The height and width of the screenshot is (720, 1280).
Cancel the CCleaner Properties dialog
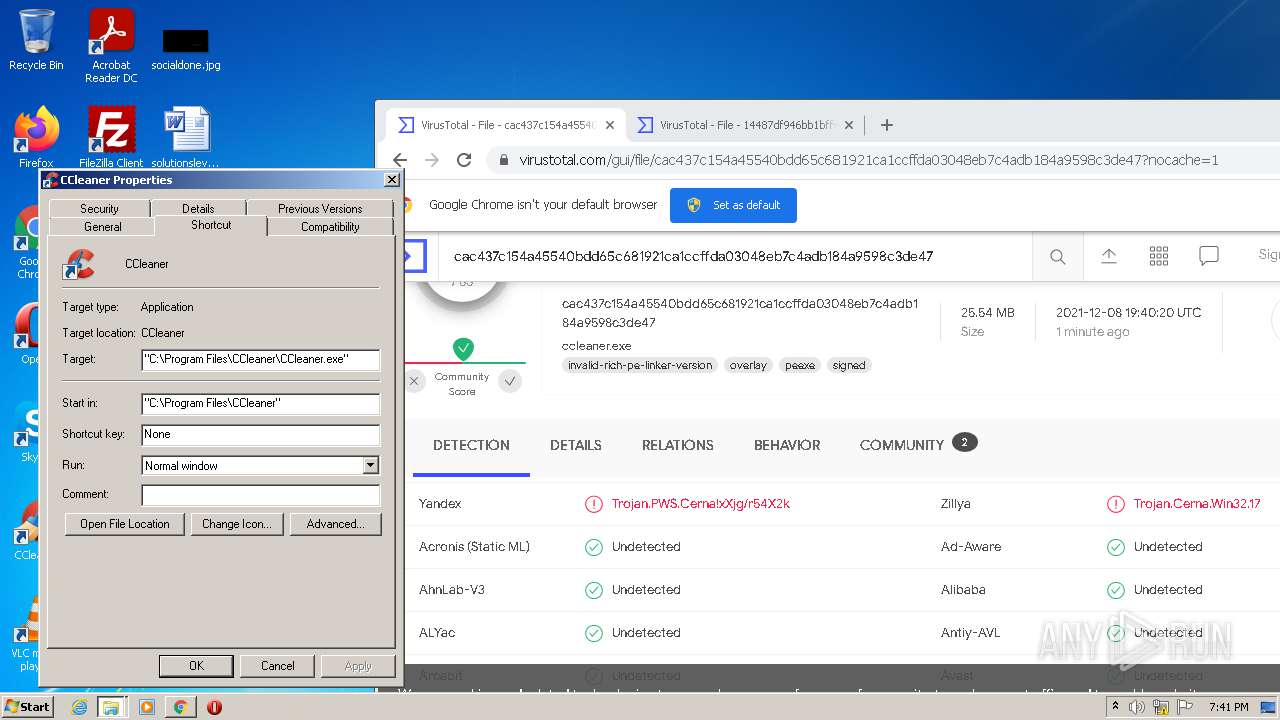tap(278, 666)
